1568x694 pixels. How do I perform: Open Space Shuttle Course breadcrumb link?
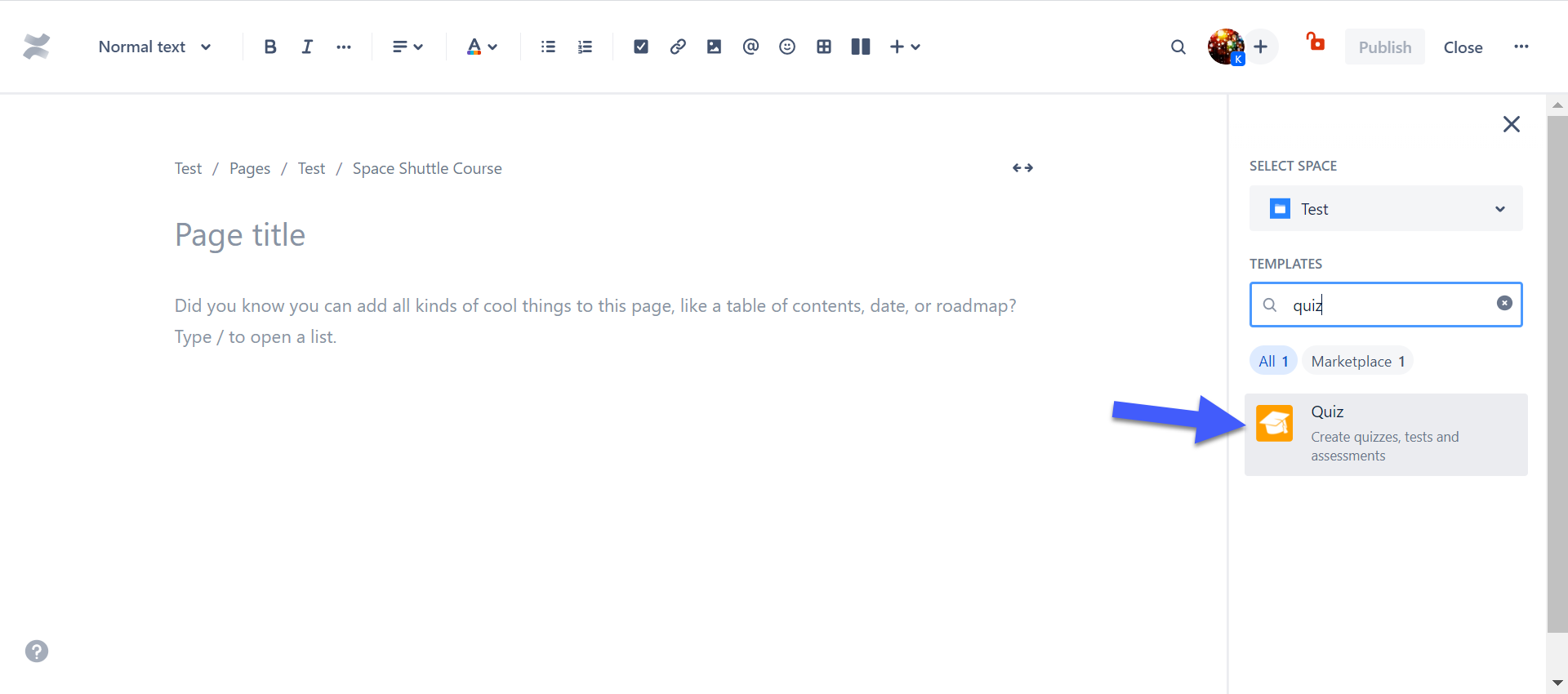point(427,169)
